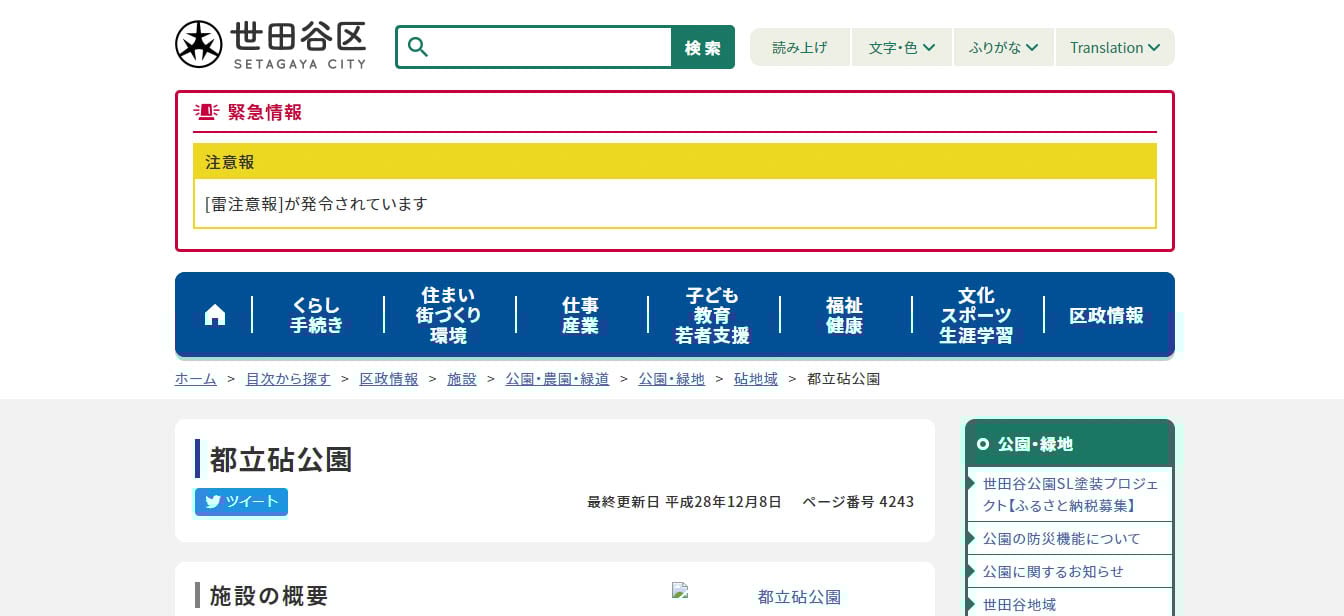
Task: Expand the ふりがな dropdown
Action: 1004,47
